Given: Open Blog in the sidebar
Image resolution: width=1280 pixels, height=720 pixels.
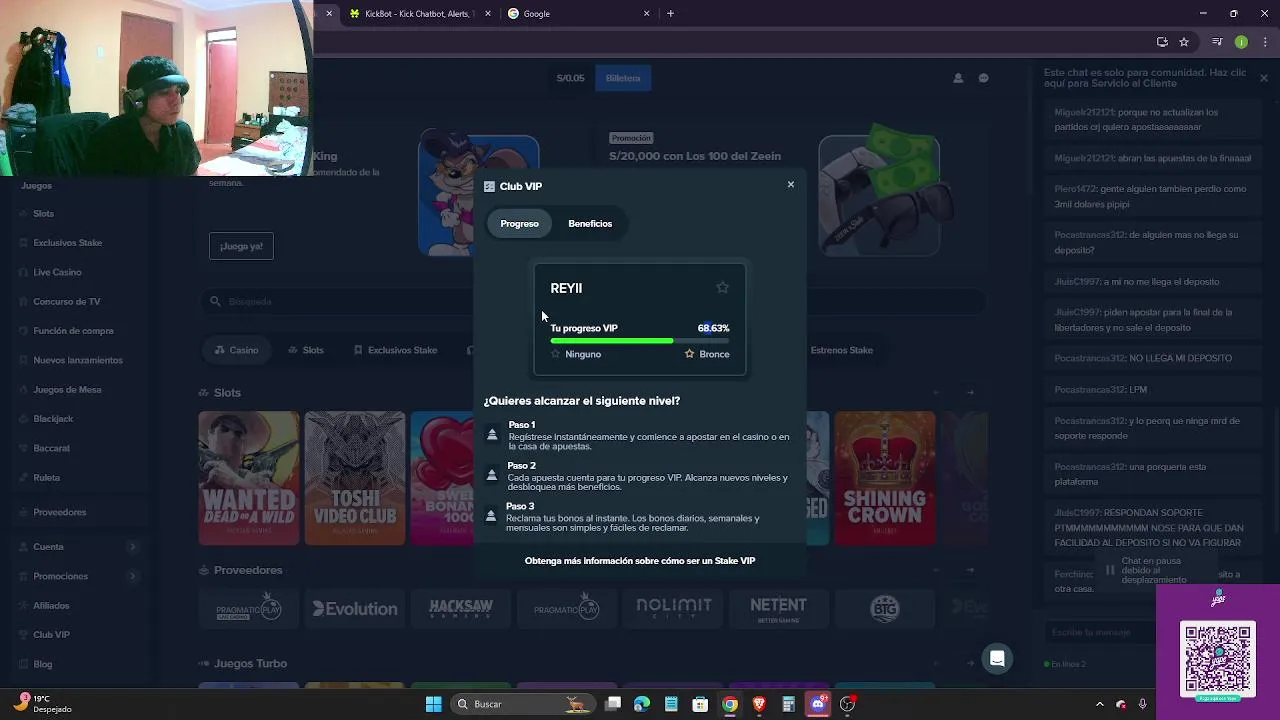Looking at the screenshot, I should 42,664.
